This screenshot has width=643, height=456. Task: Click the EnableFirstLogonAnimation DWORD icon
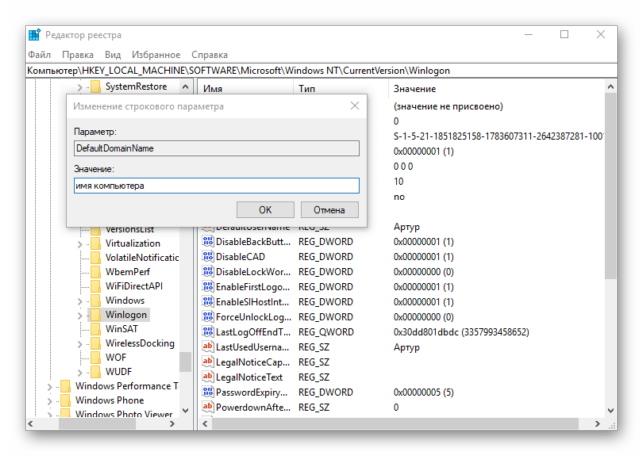(x=207, y=286)
